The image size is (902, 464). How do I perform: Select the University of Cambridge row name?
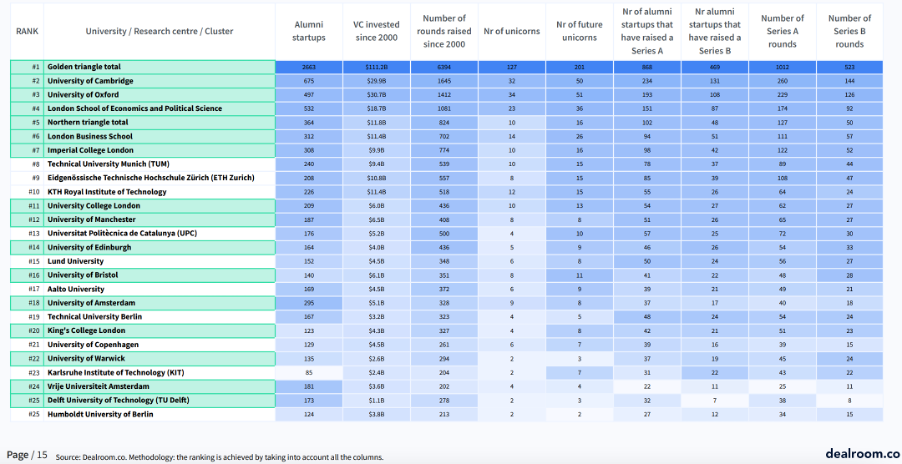(90, 80)
